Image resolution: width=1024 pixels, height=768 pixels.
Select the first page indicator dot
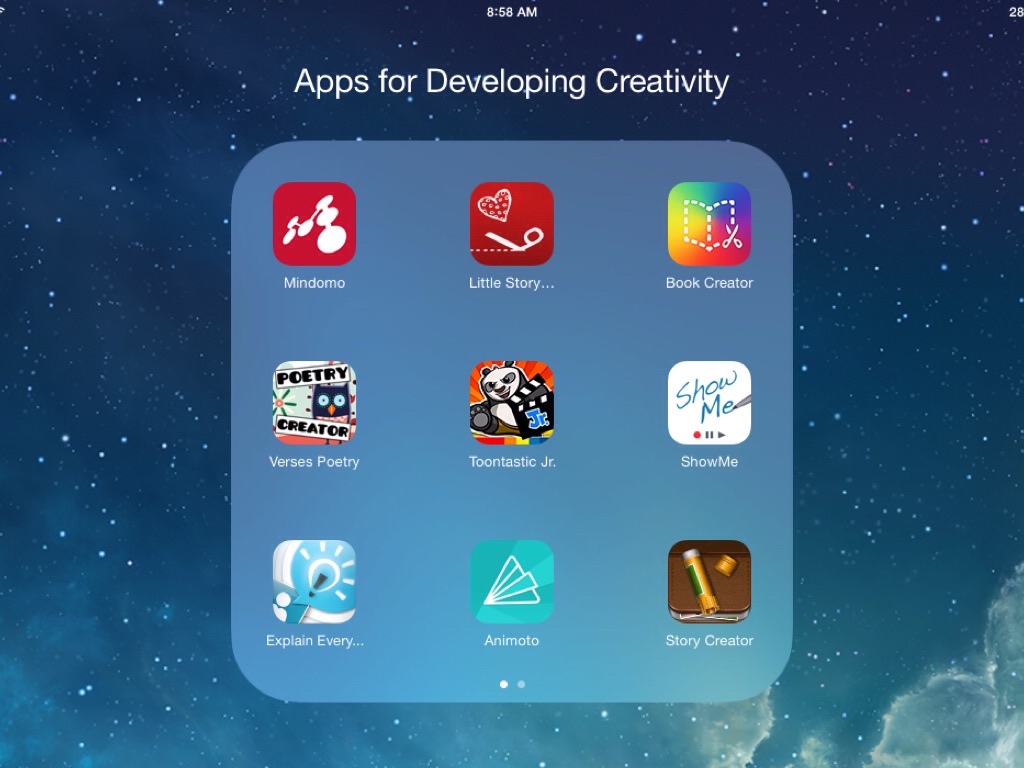(x=503, y=684)
